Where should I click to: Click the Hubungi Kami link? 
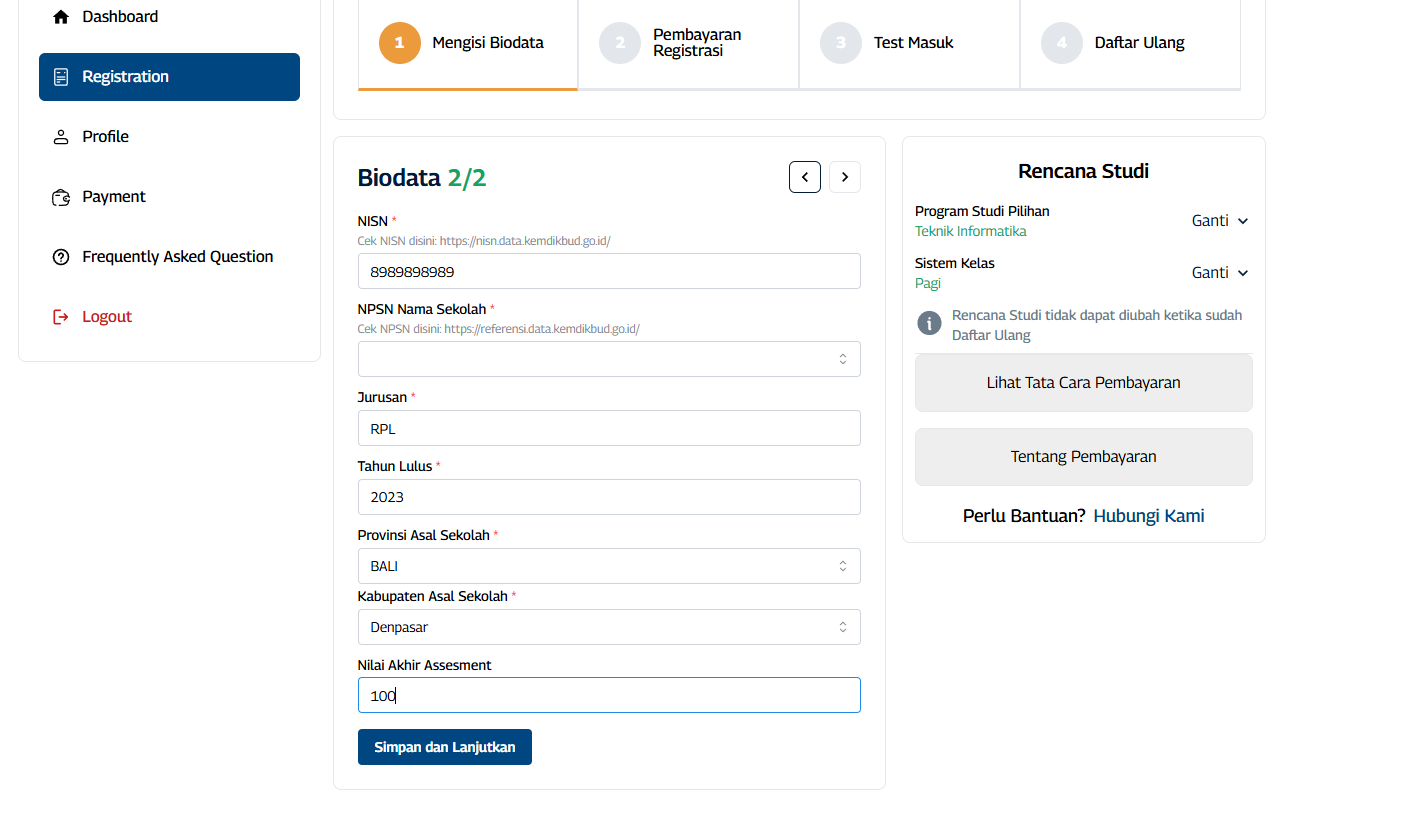(x=1148, y=516)
